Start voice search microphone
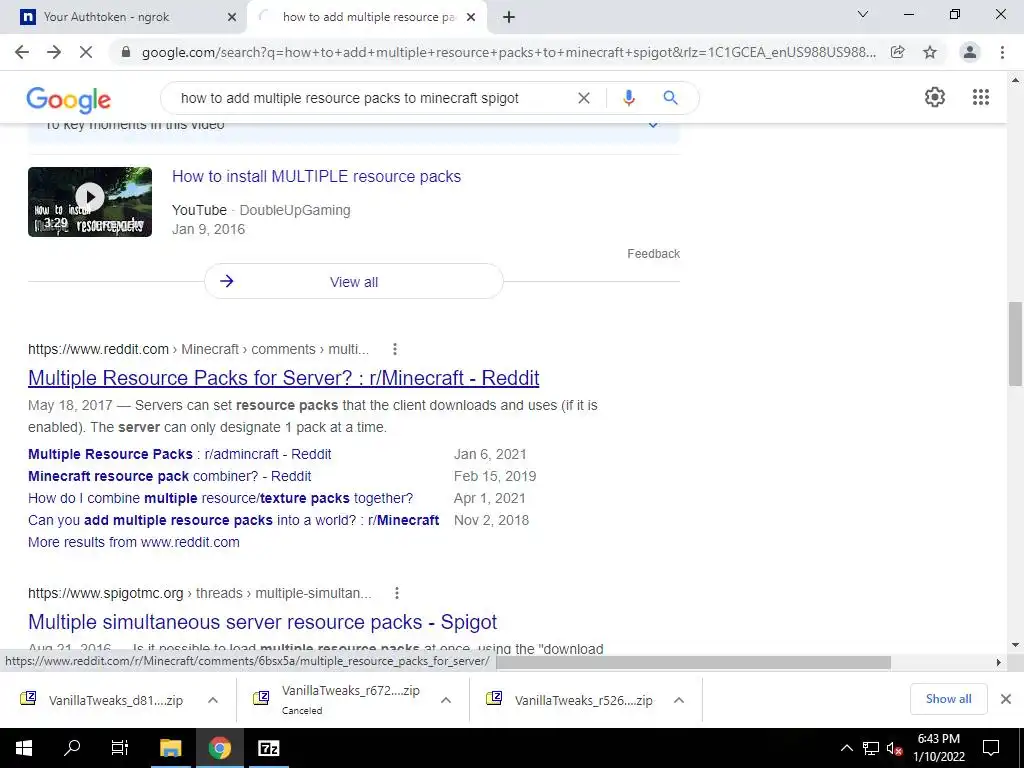The width and height of the screenshot is (1024, 768). coord(629,98)
